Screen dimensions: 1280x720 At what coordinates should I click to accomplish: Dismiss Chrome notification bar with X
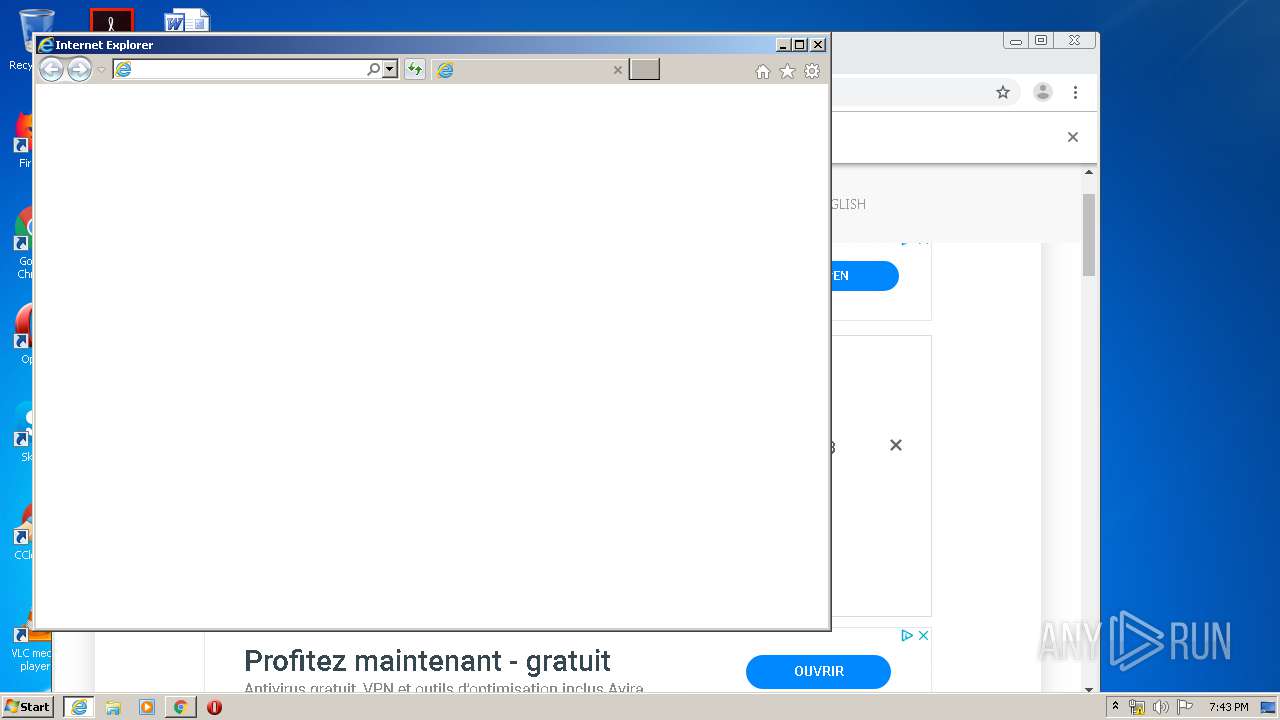point(1073,137)
